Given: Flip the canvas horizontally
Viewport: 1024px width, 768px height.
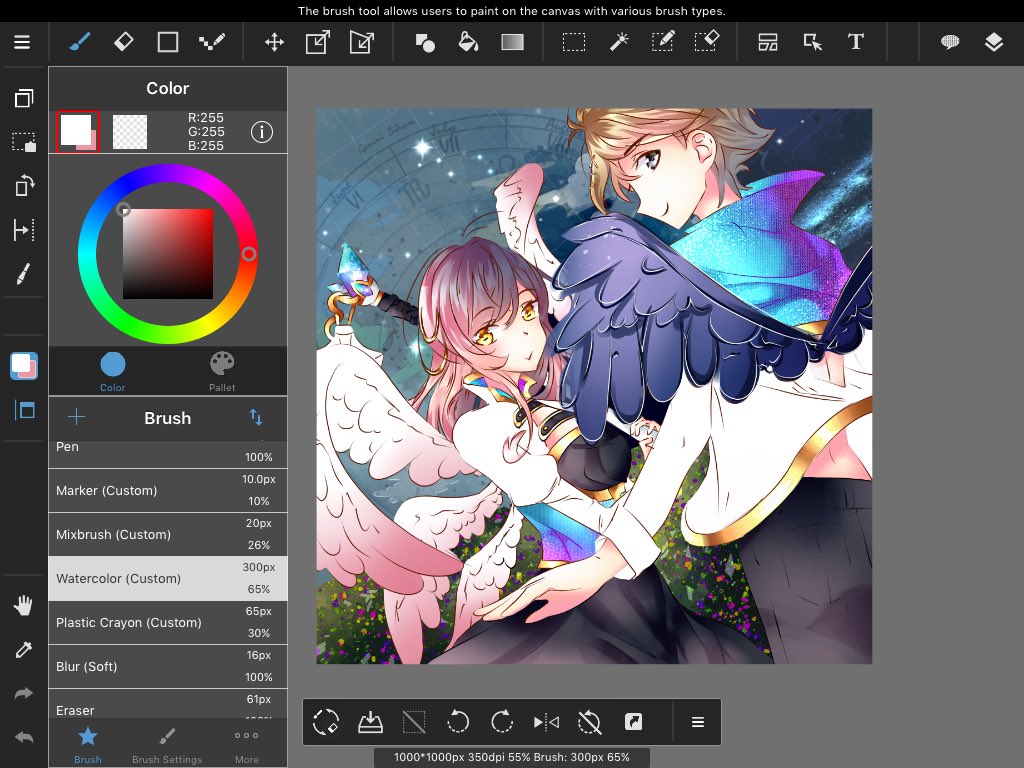Looking at the screenshot, I should 546,722.
